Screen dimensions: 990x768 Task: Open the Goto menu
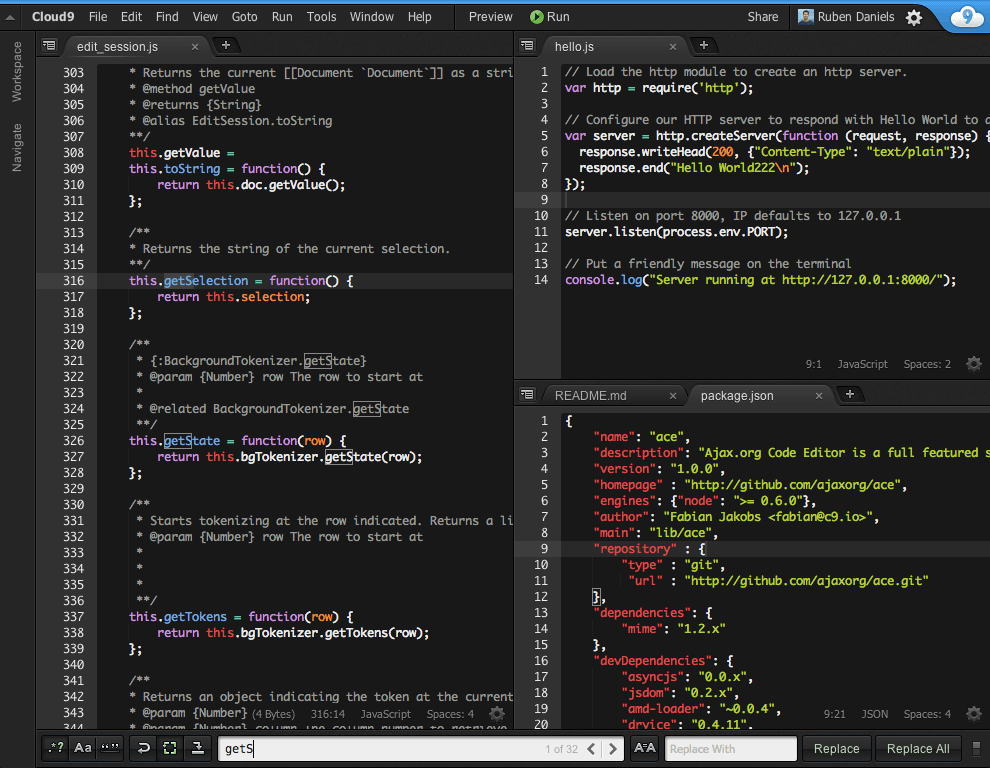click(244, 17)
